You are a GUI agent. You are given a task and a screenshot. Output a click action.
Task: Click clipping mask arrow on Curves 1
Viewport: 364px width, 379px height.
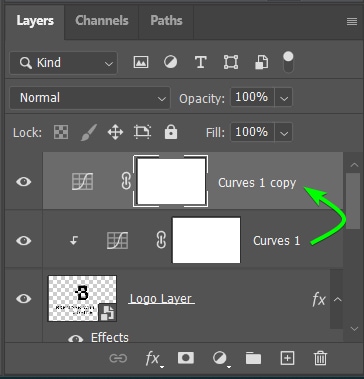[74, 240]
